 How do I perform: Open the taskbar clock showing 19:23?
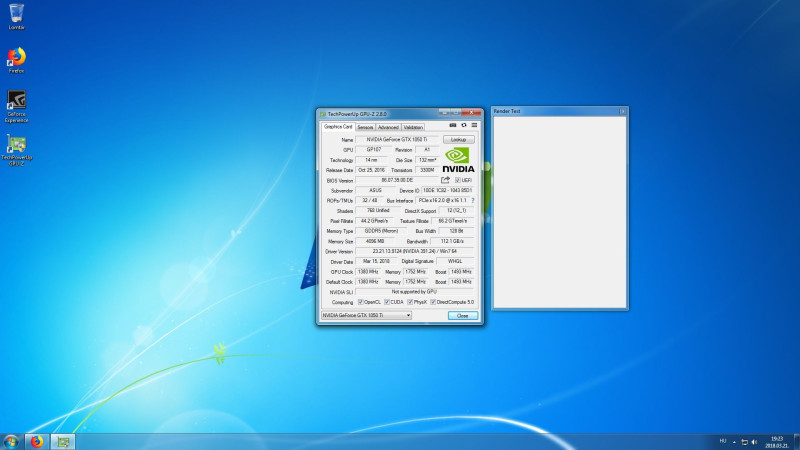tap(777, 442)
